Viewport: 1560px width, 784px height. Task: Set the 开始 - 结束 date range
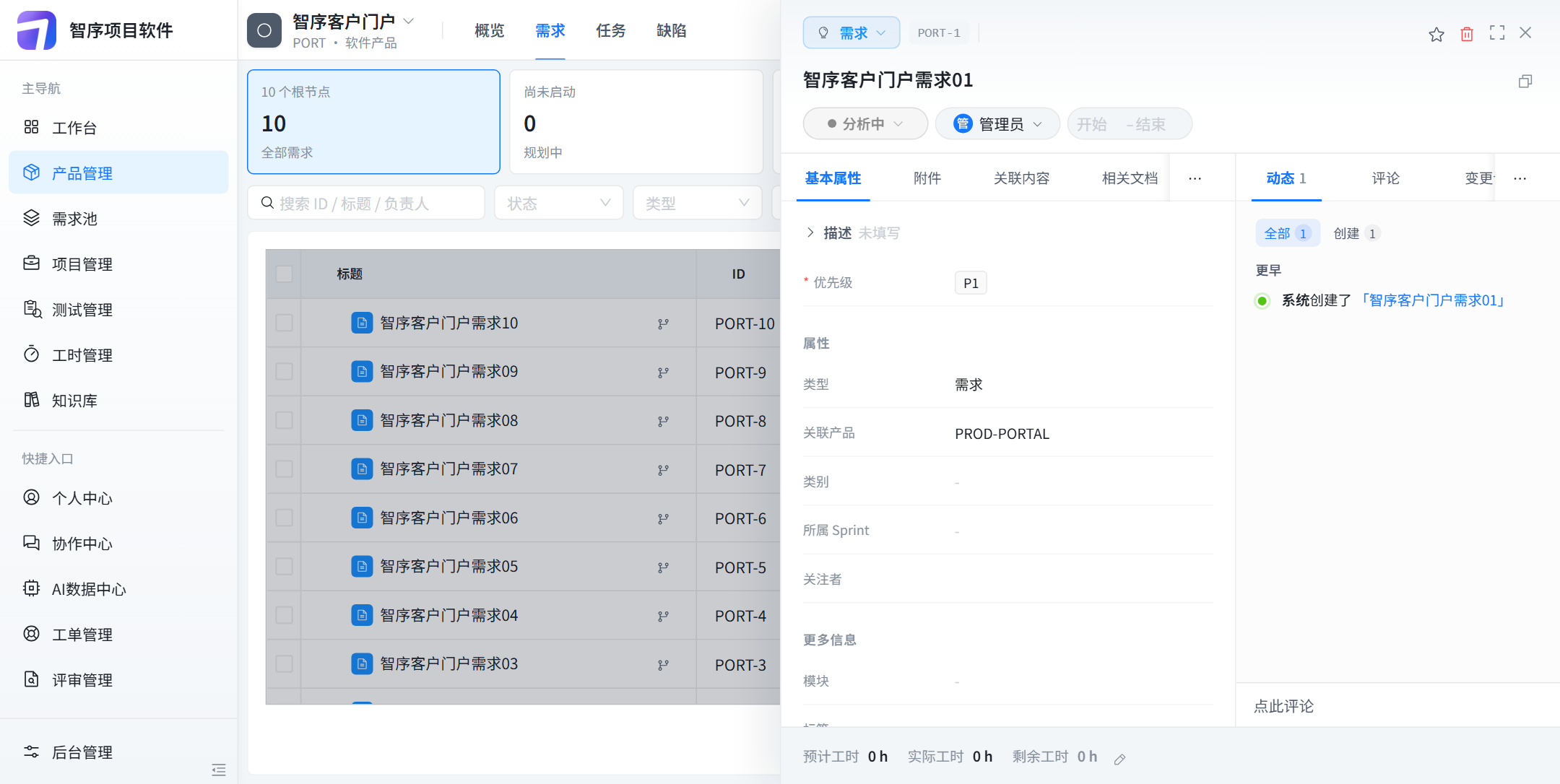click(x=1130, y=123)
